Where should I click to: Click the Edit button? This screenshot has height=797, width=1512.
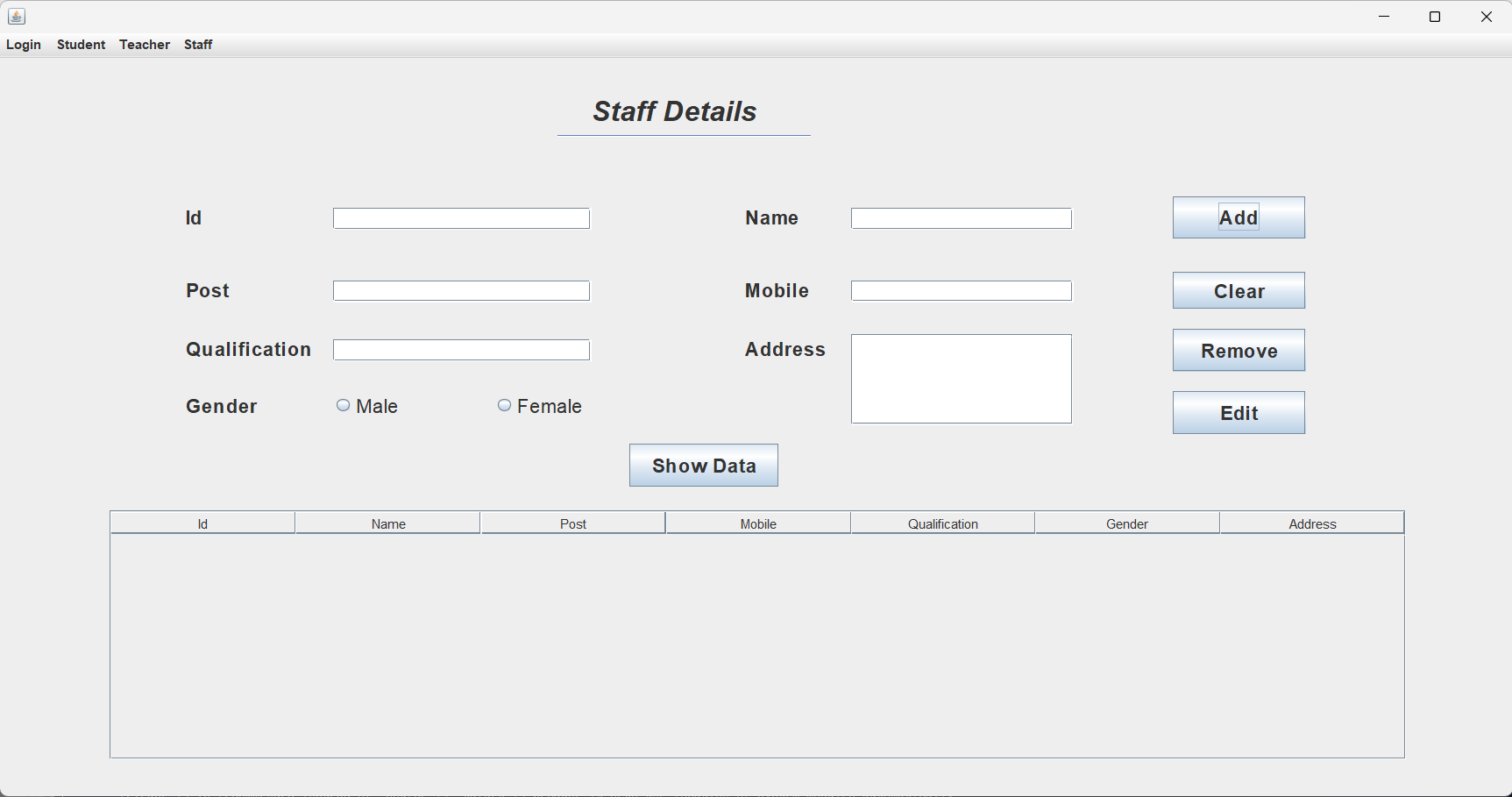coord(1239,413)
